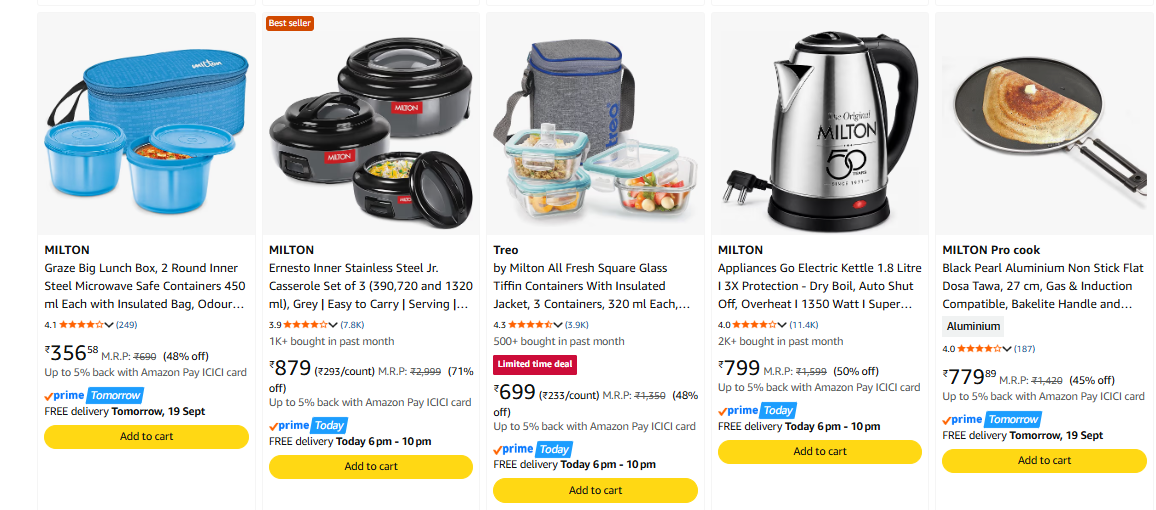Add Milton Electric Kettle to cart
This screenshot has width=1156, height=510.
[x=820, y=452]
